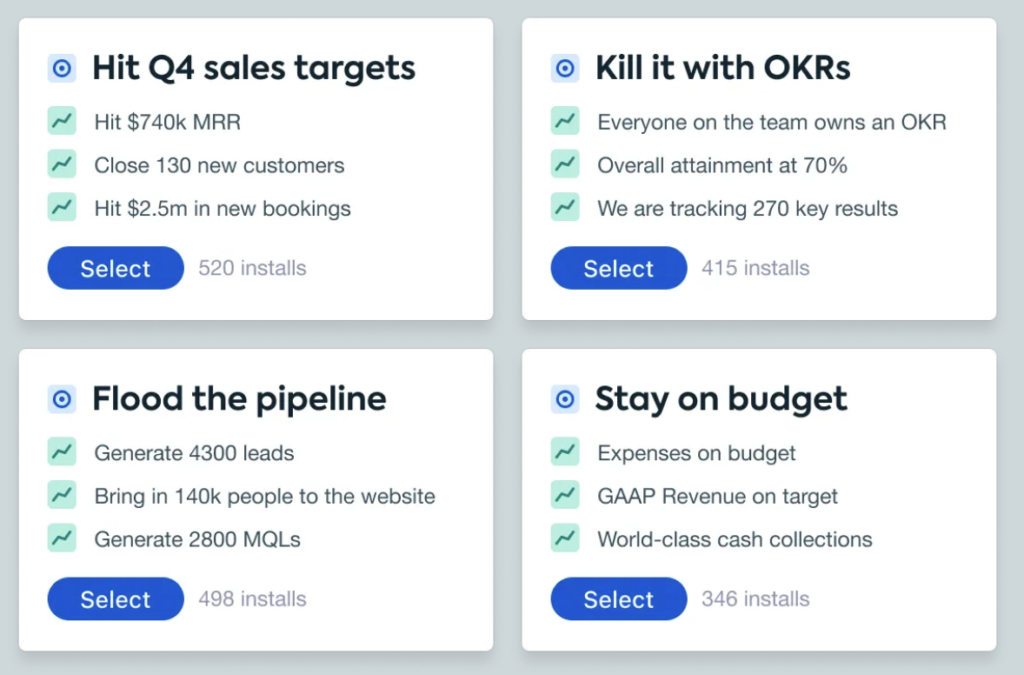
Task: Click trend icon next to Expenses on budget
Action: (565, 452)
